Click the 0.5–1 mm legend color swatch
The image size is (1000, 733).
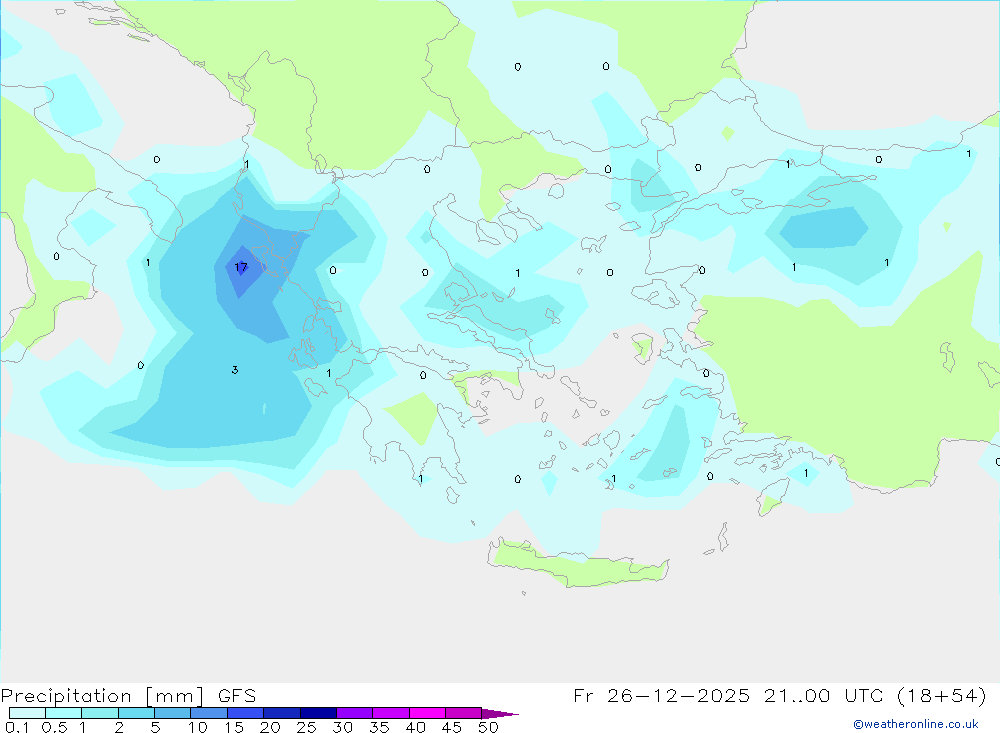(64, 713)
